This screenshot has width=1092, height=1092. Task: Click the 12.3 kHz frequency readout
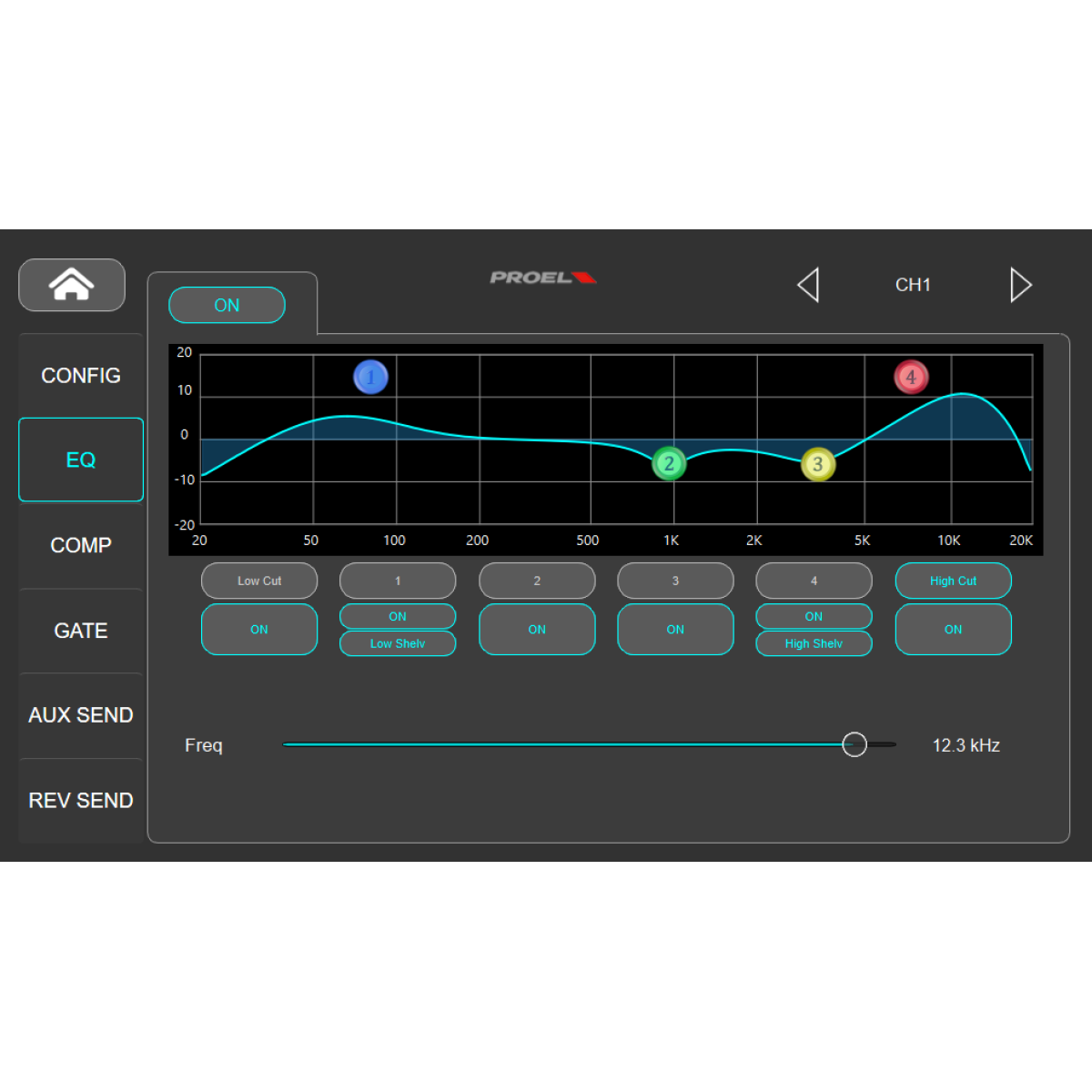(966, 744)
